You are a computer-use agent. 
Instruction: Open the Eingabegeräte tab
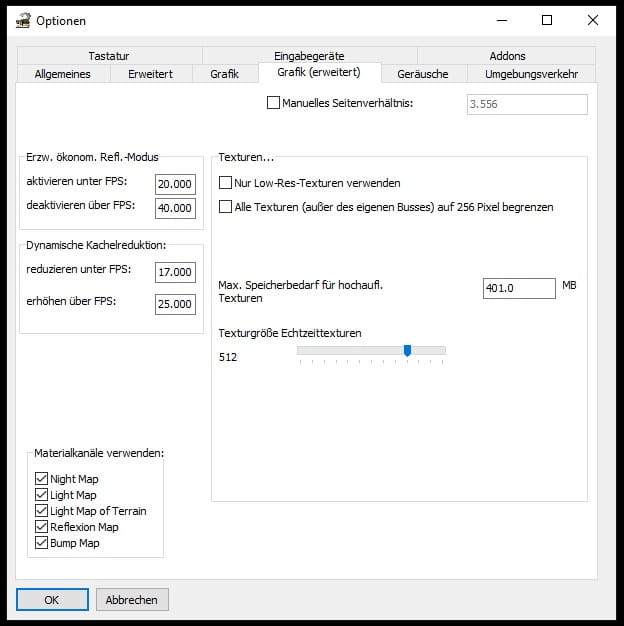pyautogui.click(x=309, y=56)
